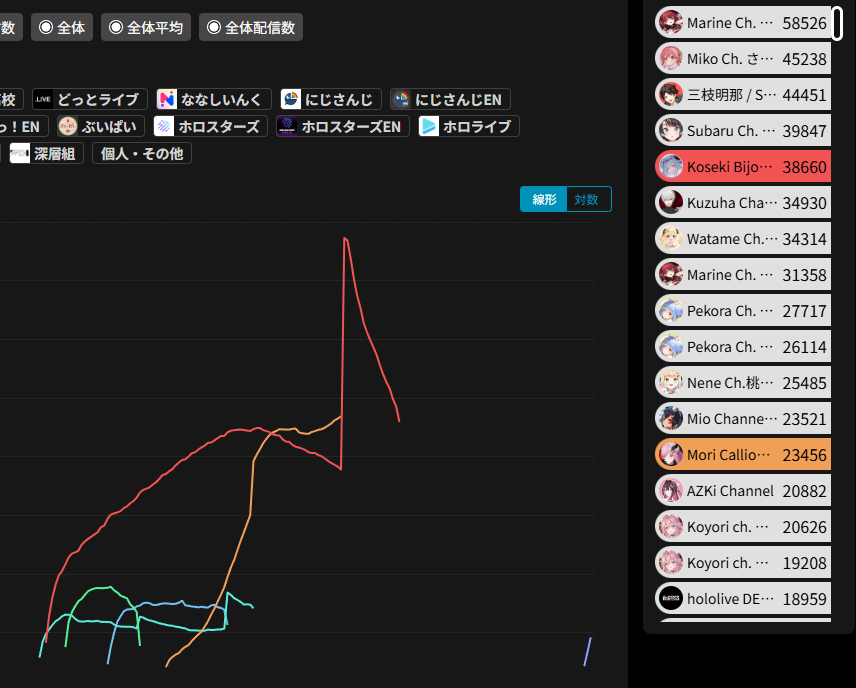Select stream entry with 26114 viewers
Screen dimensions: 856x688
(x=743, y=347)
